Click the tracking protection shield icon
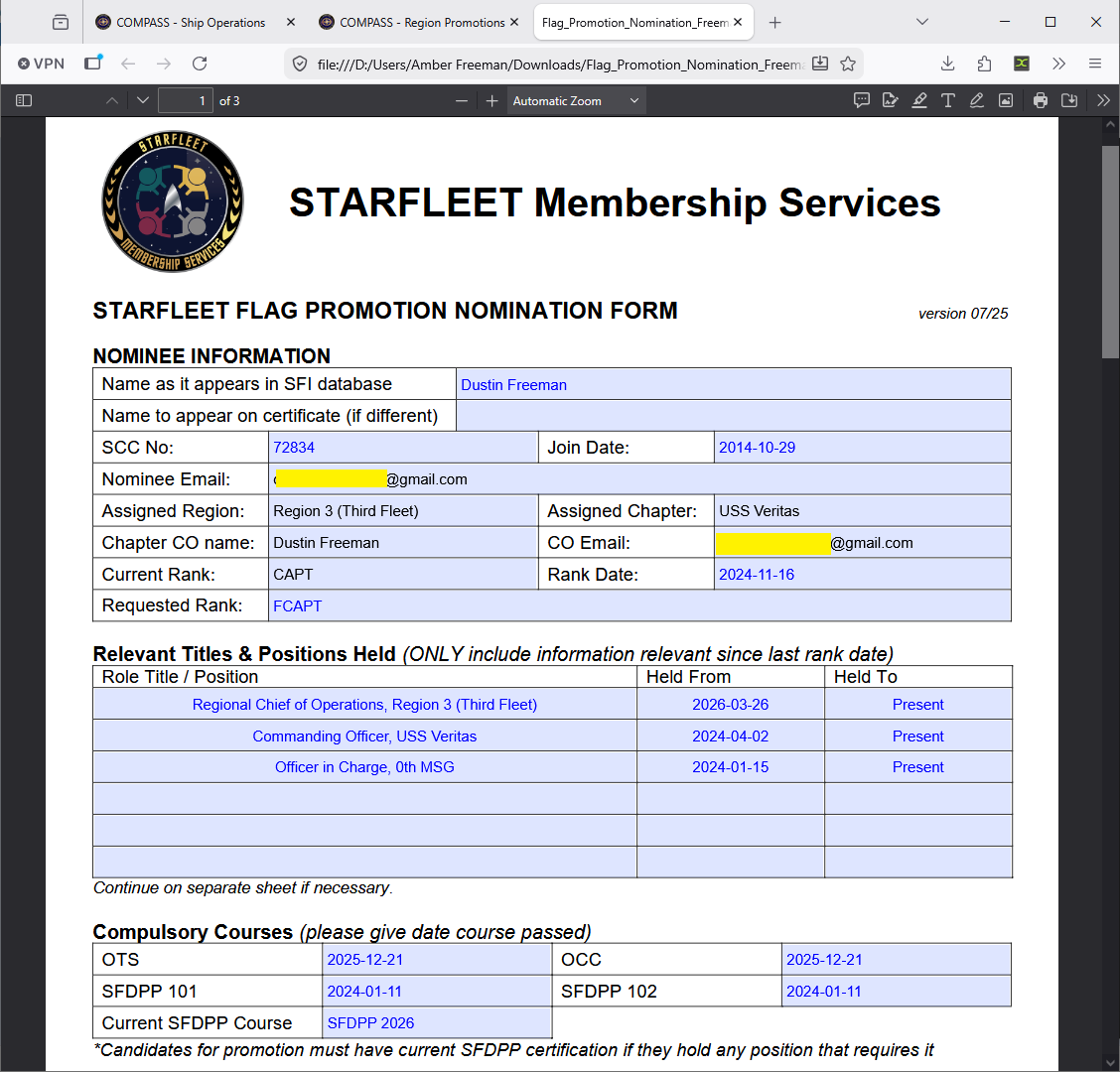The height and width of the screenshot is (1072, 1120). [300, 65]
